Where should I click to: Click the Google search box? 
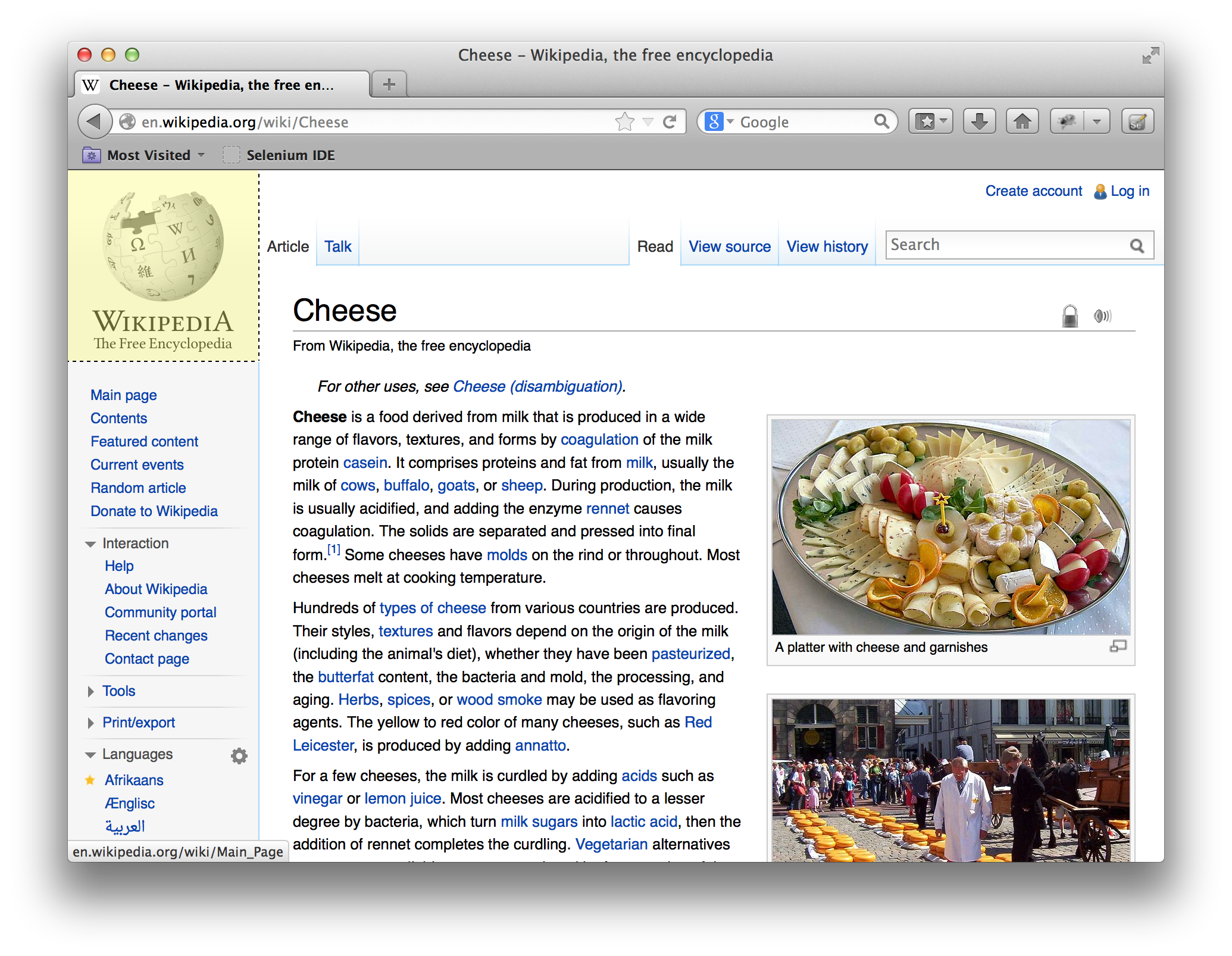pyautogui.click(x=805, y=122)
